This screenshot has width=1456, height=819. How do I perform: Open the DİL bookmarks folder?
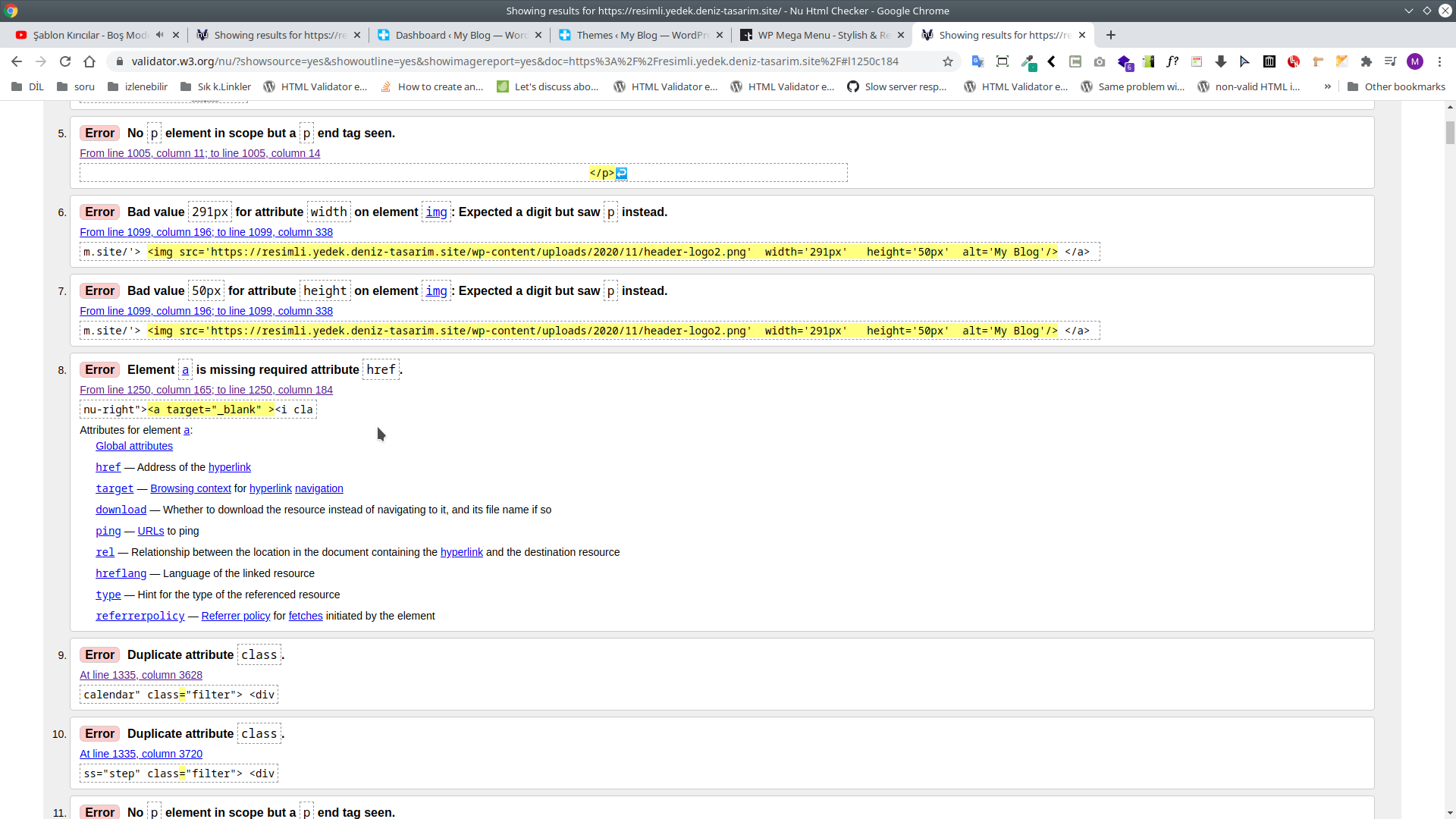pos(27,86)
